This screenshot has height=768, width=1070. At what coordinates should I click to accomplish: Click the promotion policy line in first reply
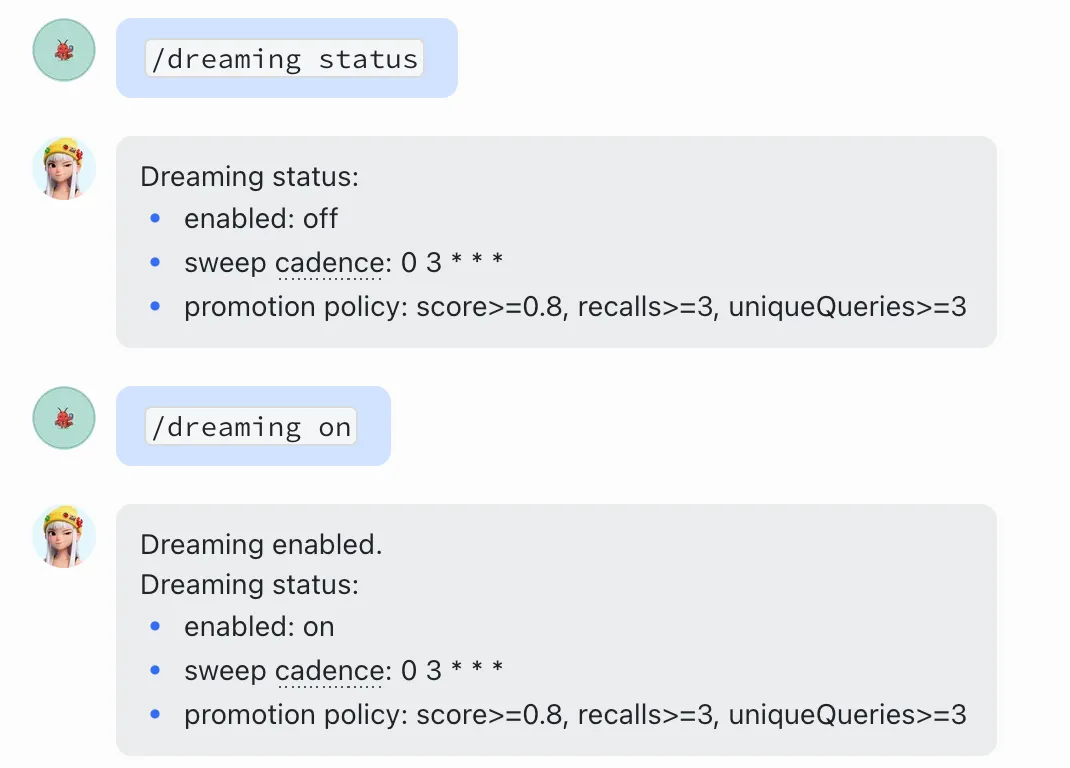point(575,307)
